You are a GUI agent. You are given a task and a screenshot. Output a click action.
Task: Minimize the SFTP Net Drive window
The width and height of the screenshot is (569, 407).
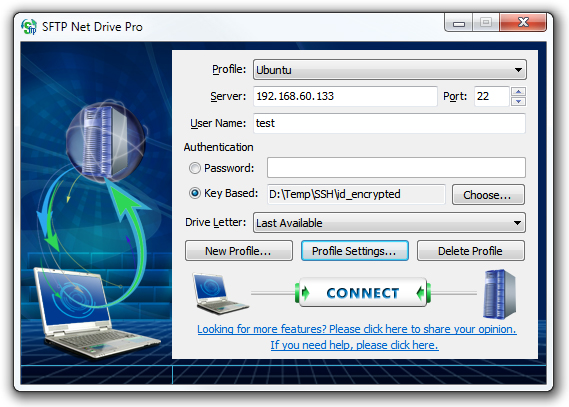(x=459, y=23)
